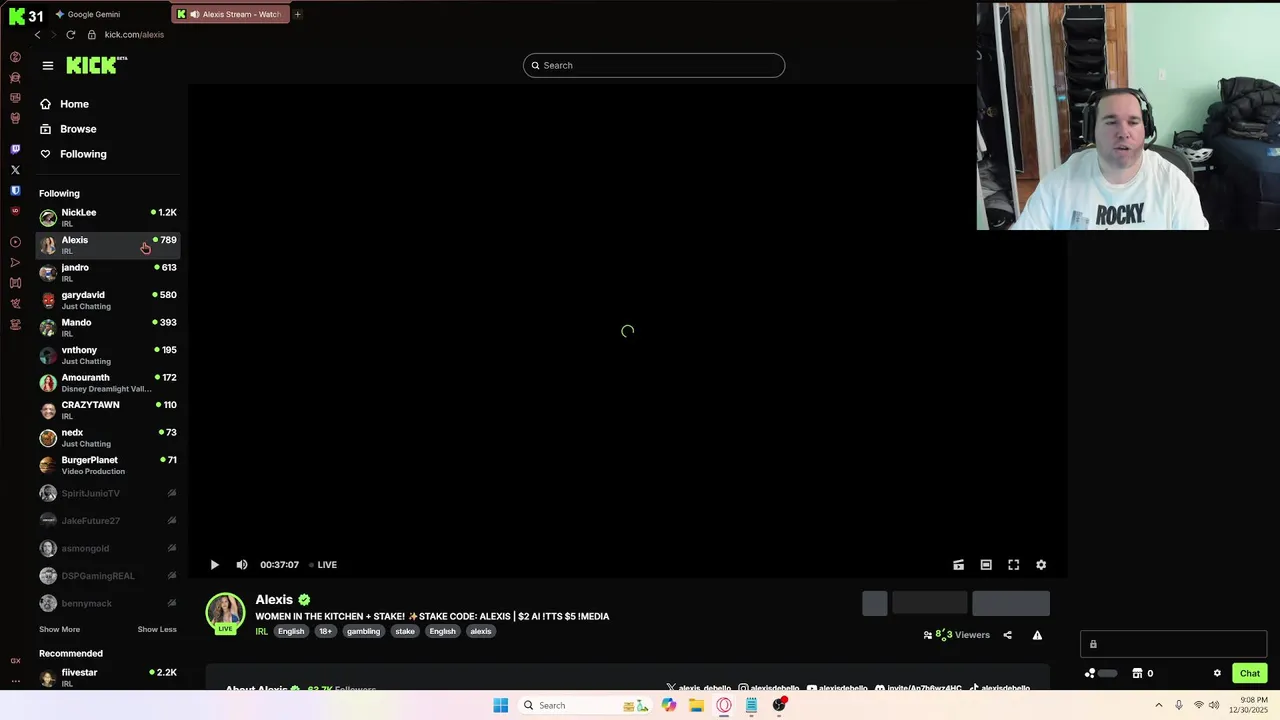Open BurgerPlanet's channel
The image size is (1280, 720).
pyautogui.click(x=108, y=465)
